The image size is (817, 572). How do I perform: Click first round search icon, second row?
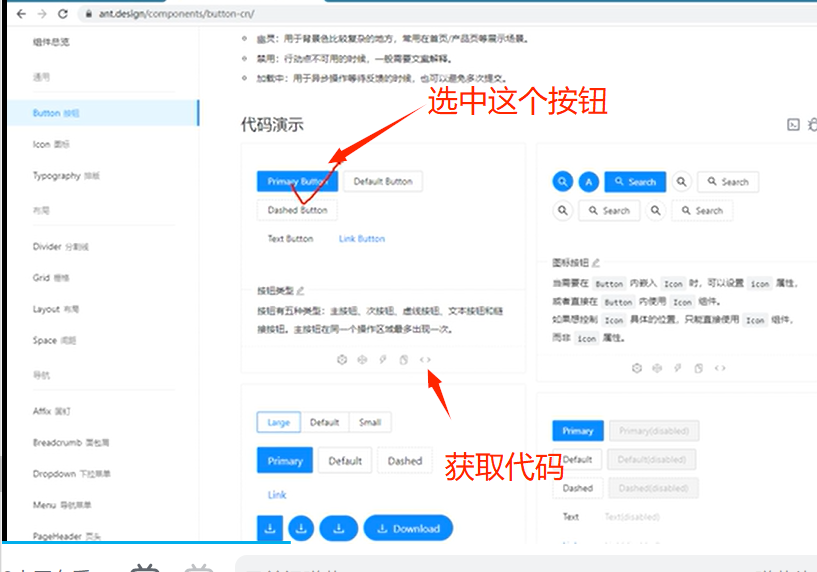(x=563, y=210)
